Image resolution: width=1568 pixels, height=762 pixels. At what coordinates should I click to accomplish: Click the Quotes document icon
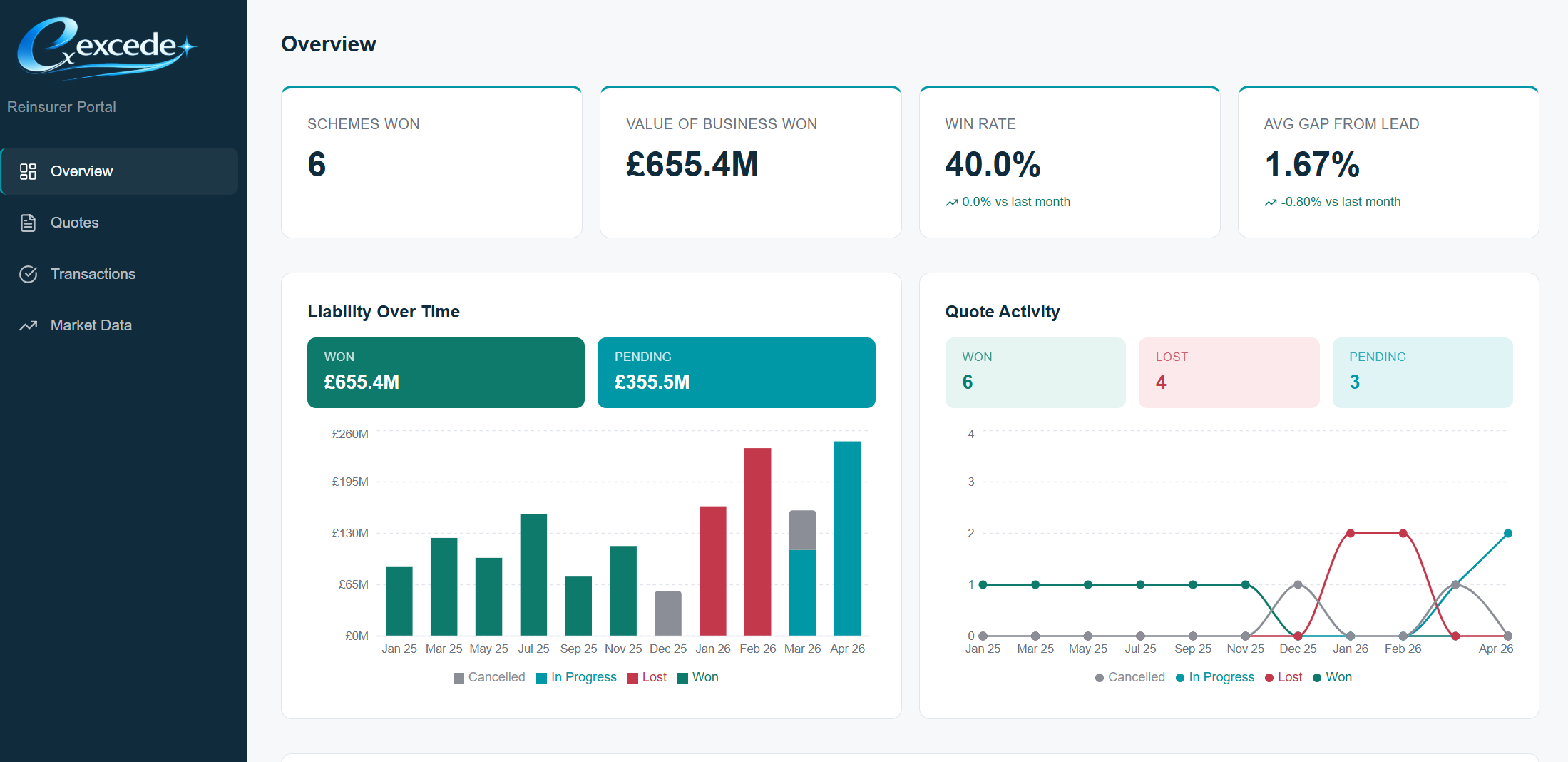[28, 223]
